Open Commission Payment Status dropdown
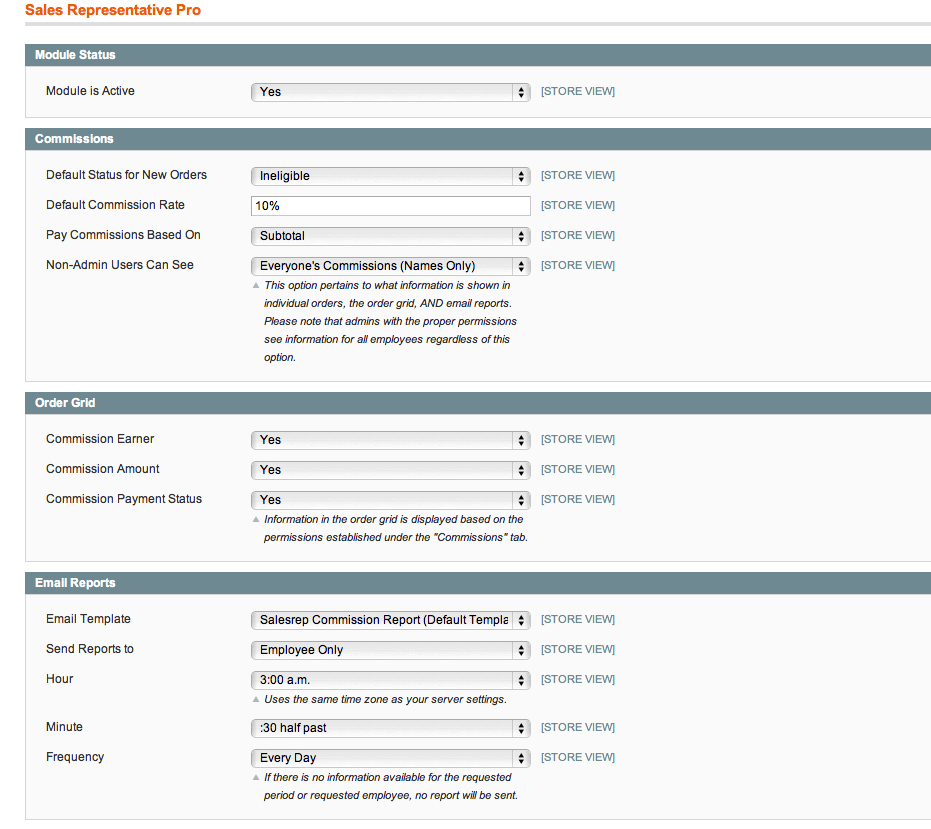Image resolution: width=931 pixels, height=829 pixels. pos(390,500)
